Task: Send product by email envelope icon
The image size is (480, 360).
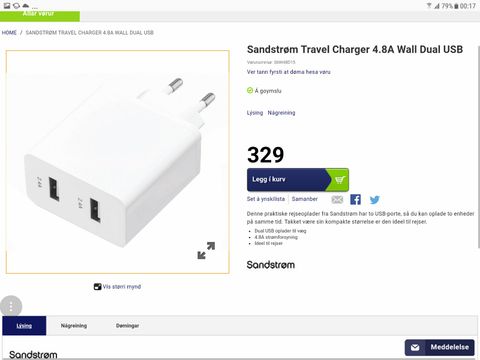Action: pyautogui.click(x=337, y=199)
